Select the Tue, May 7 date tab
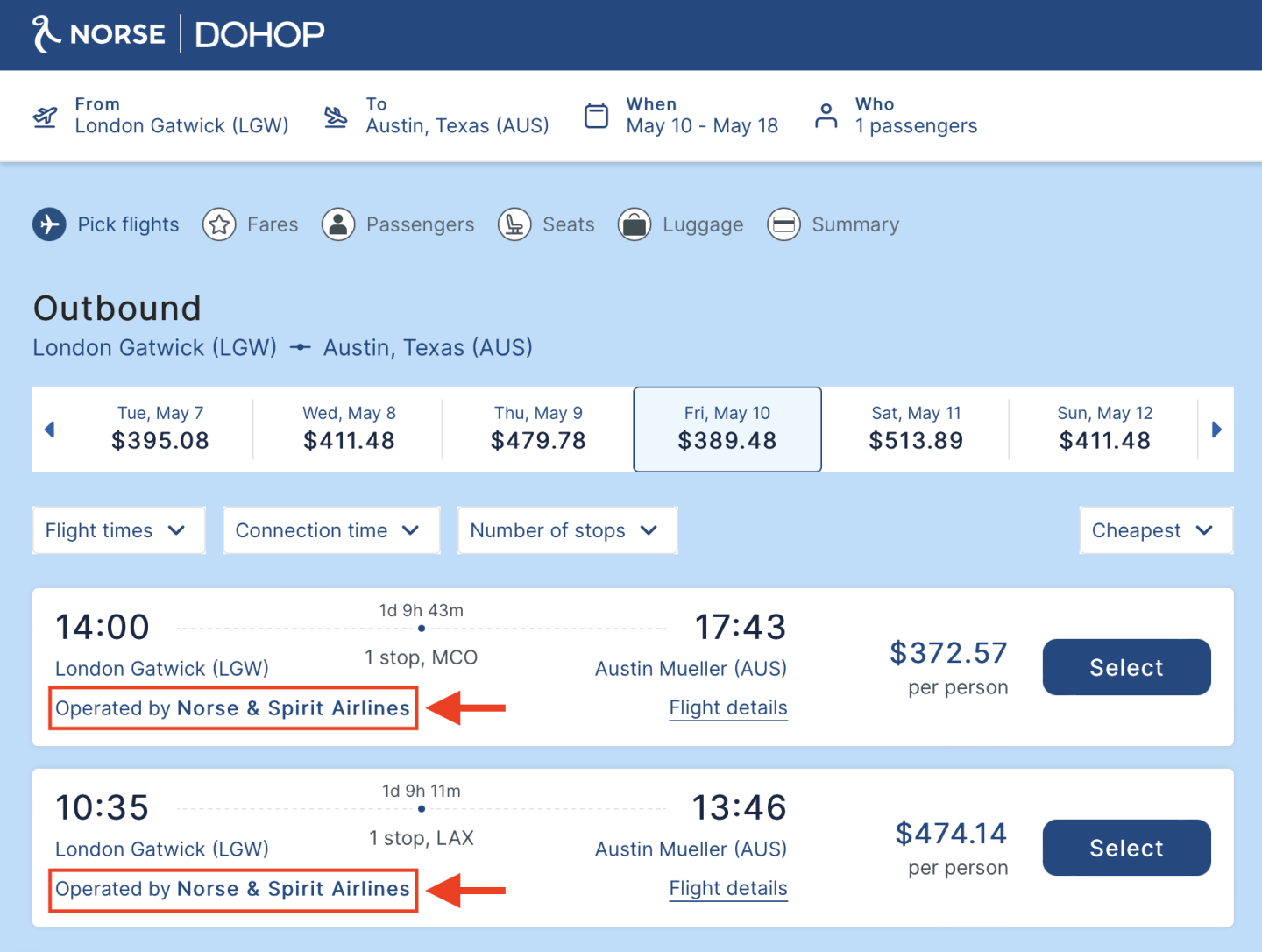 click(x=160, y=429)
